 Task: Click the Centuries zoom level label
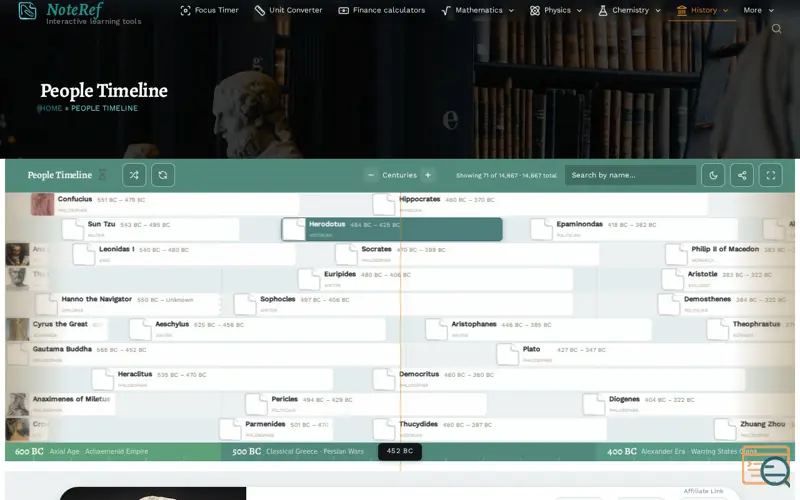[x=399, y=175]
